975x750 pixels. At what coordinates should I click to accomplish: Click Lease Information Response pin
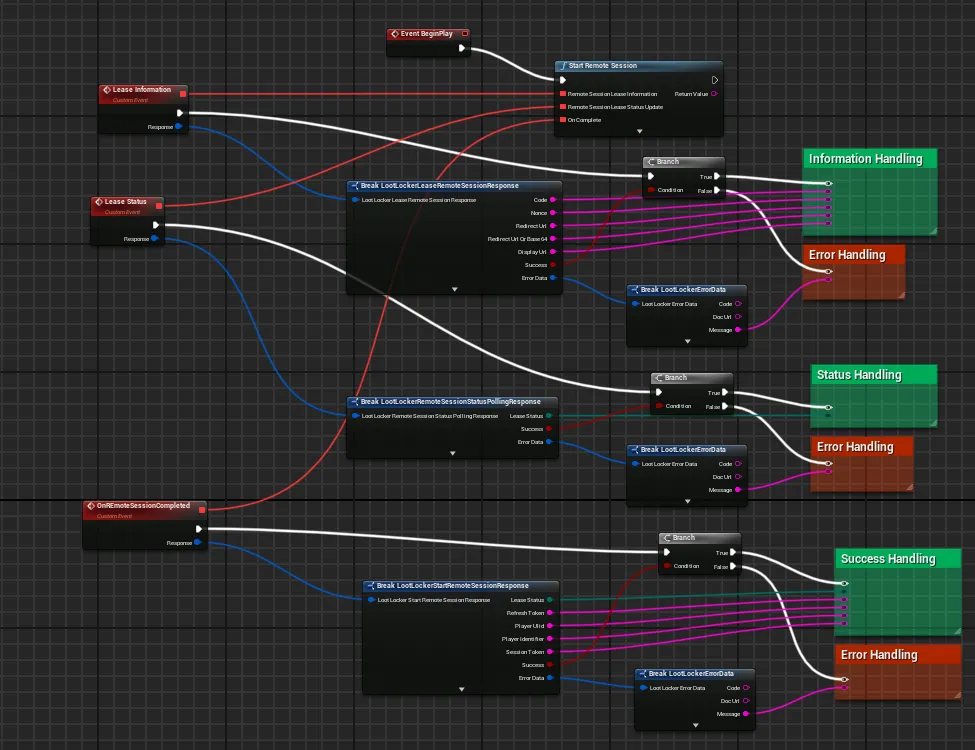[x=178, y=126]
